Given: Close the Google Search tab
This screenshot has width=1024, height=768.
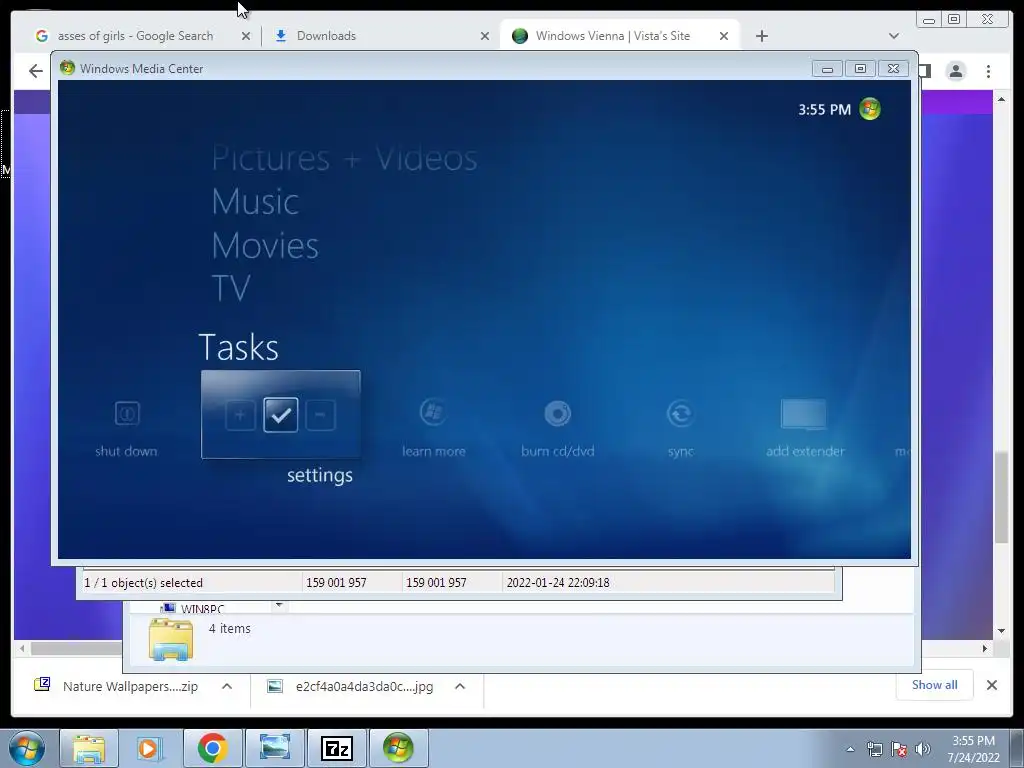Looking at the screenshot, I should (x=246, y=36).
